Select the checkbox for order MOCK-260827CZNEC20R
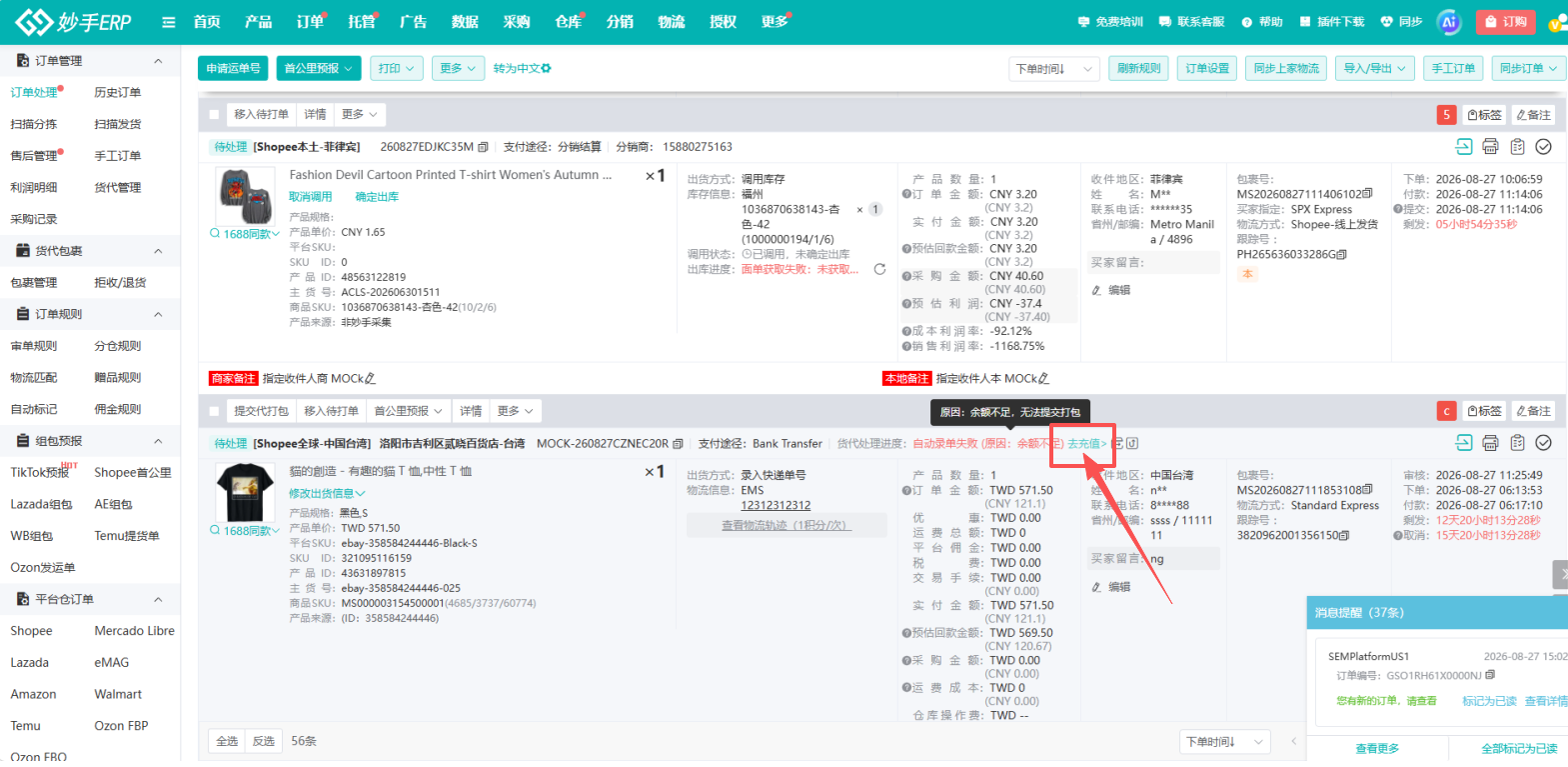 pyautogui.click(x=214, y=411)
